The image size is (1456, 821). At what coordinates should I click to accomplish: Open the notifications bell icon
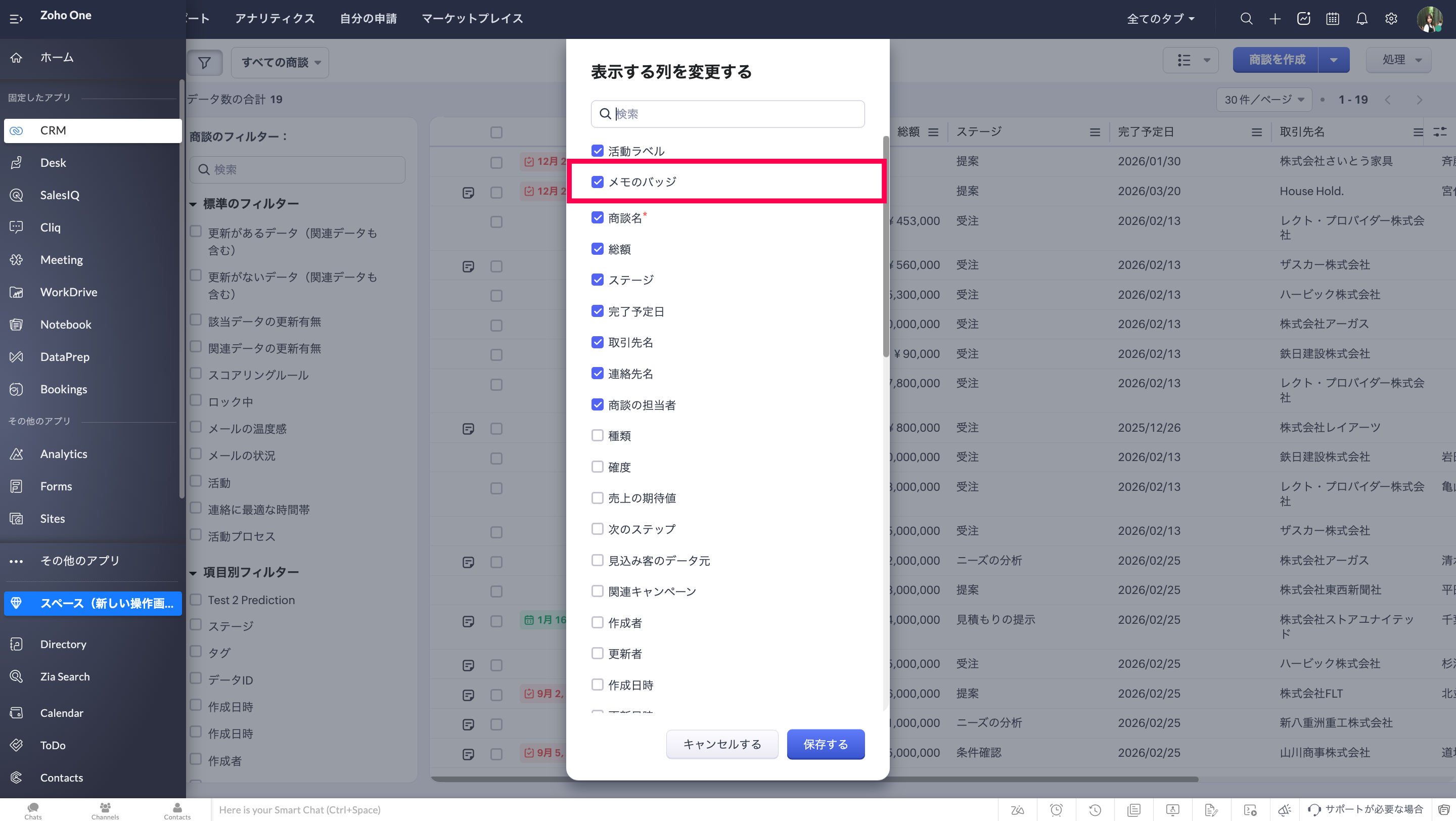(1361, 19)
